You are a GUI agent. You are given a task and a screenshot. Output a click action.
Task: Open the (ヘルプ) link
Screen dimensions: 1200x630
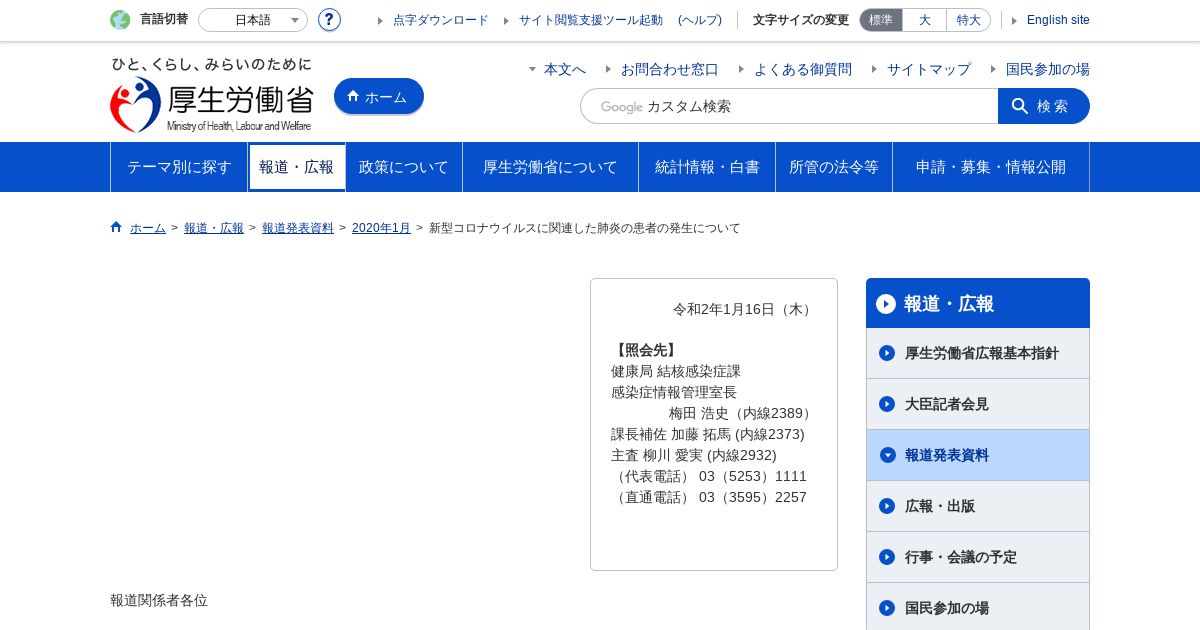click(700, 20)
